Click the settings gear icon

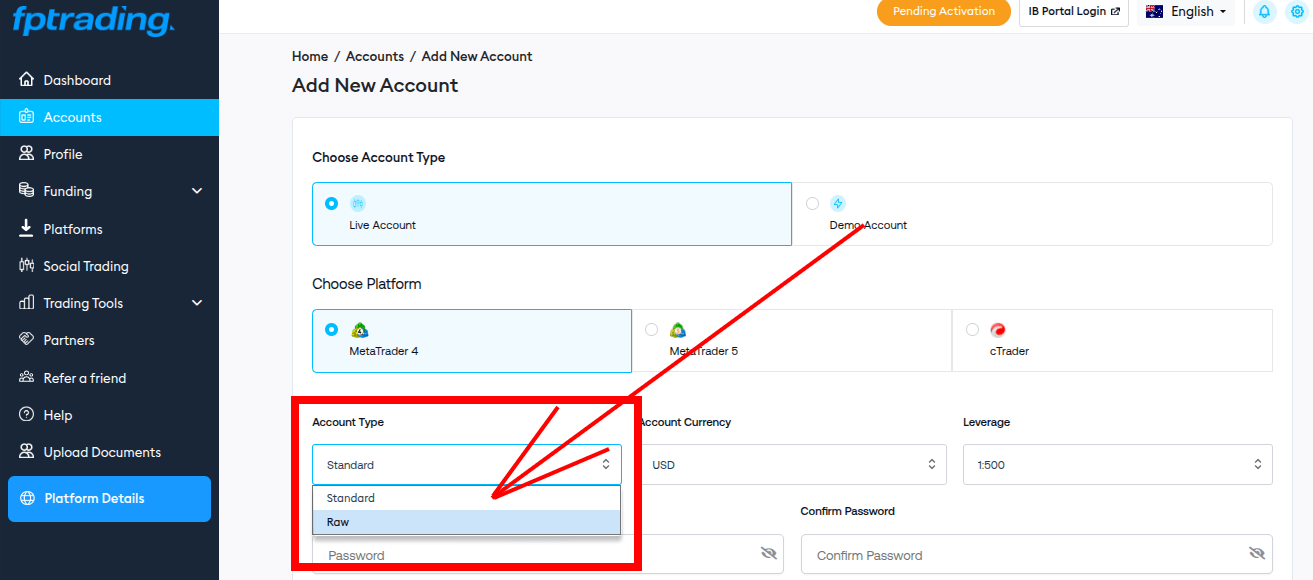click(1297, 12)
